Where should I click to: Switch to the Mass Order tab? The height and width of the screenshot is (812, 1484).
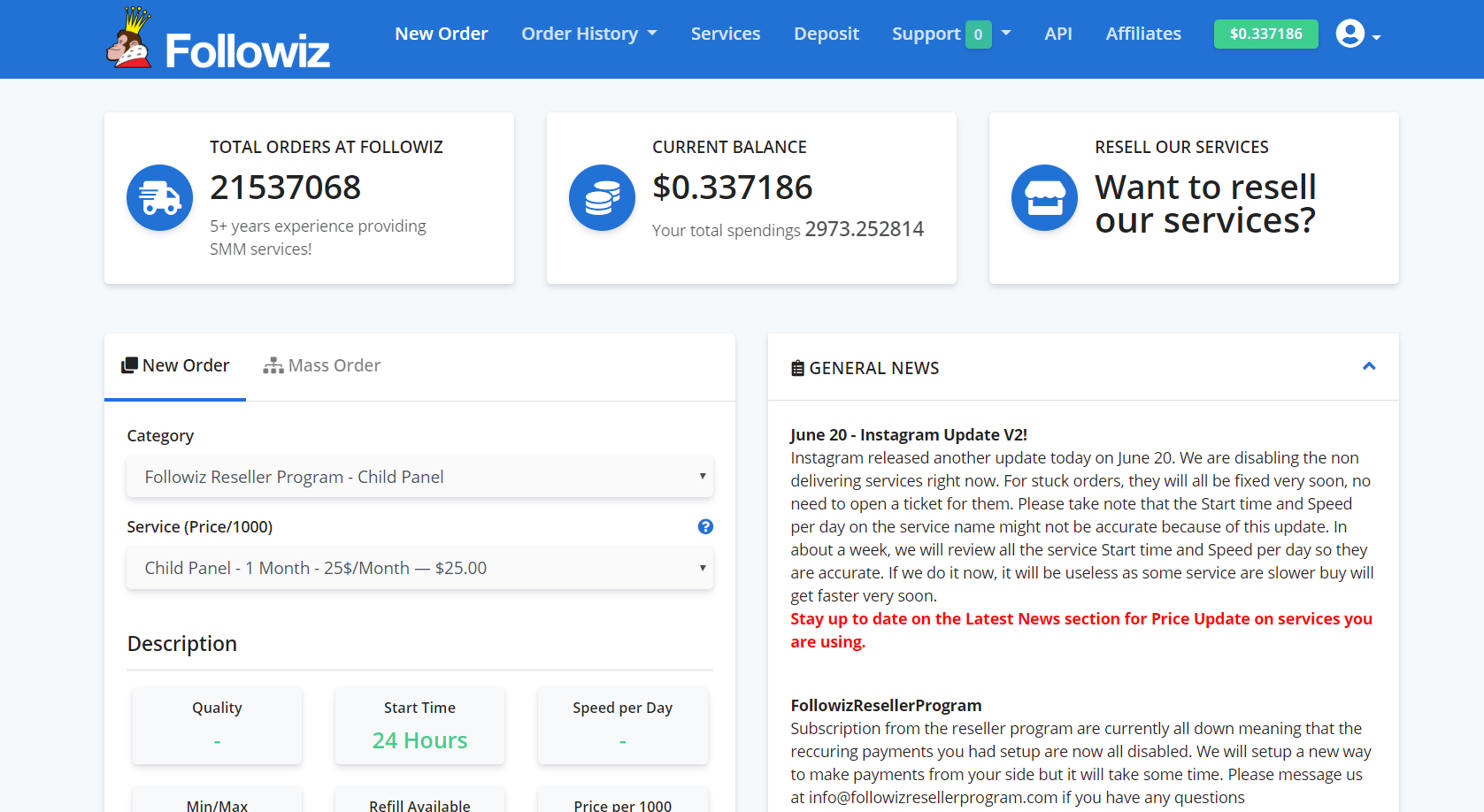322,365
